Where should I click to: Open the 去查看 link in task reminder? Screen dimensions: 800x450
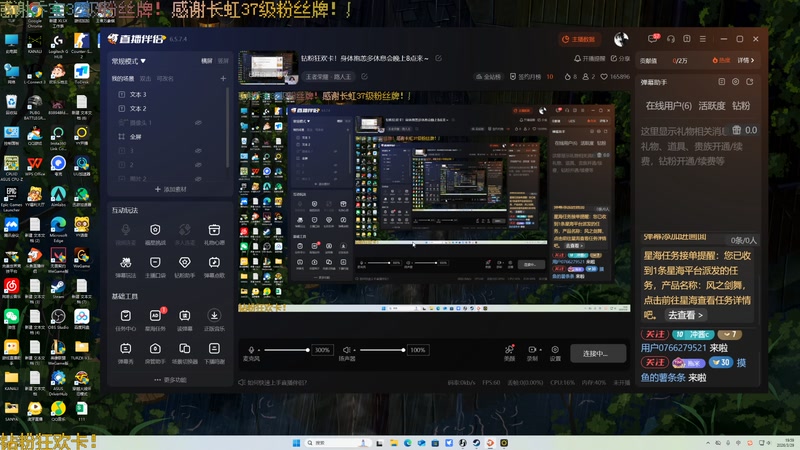[685, 315]
